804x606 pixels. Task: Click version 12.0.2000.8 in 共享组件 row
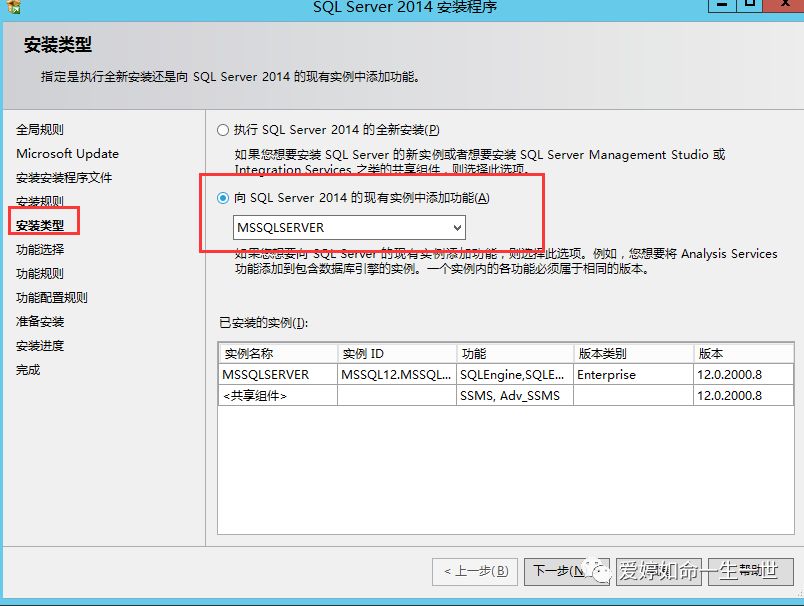click(743, 396)
